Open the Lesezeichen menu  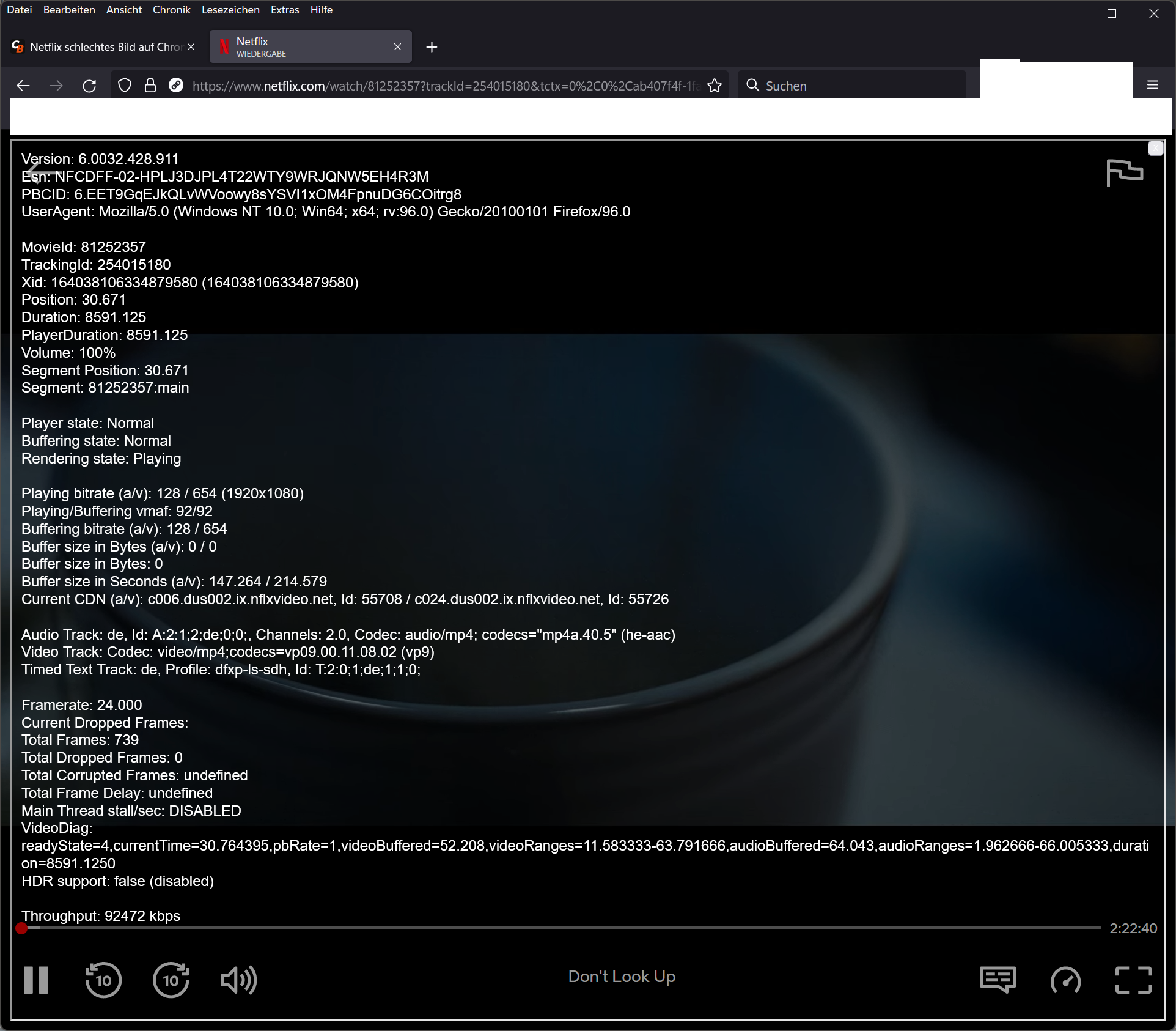click(x=230, y=10)
